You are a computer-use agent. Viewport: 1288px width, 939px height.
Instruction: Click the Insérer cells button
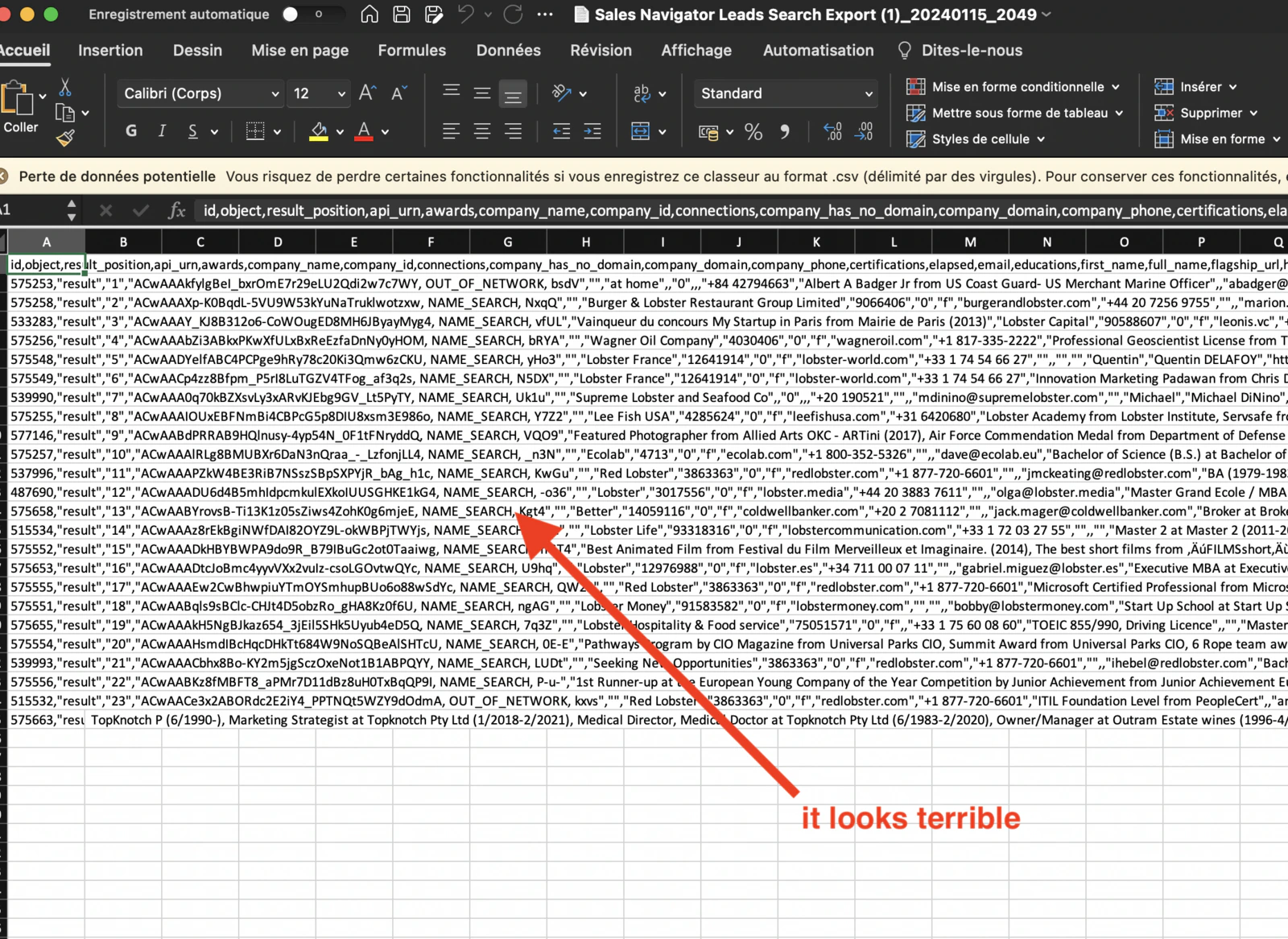point(1195,86)
